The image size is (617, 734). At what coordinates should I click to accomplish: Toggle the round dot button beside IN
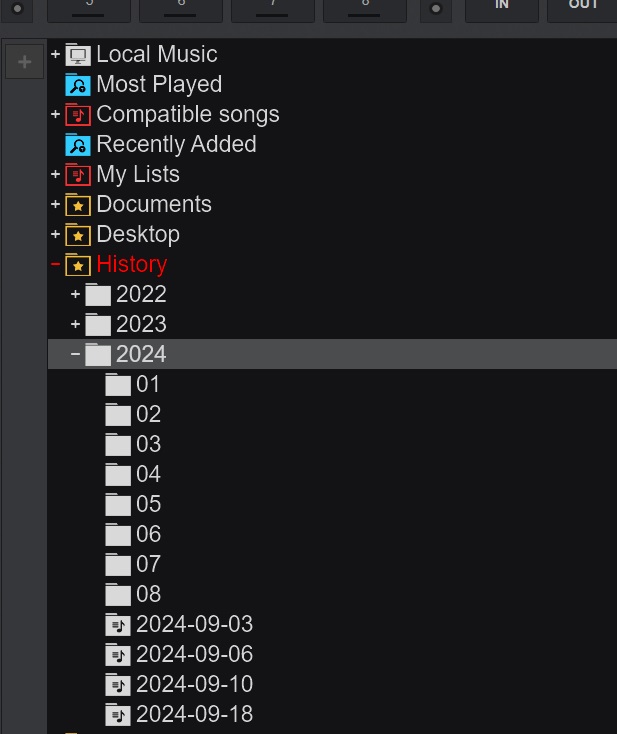pos(436,8)
